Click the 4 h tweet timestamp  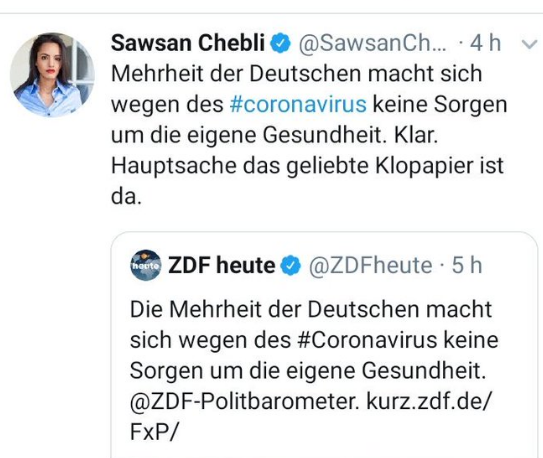486,43
